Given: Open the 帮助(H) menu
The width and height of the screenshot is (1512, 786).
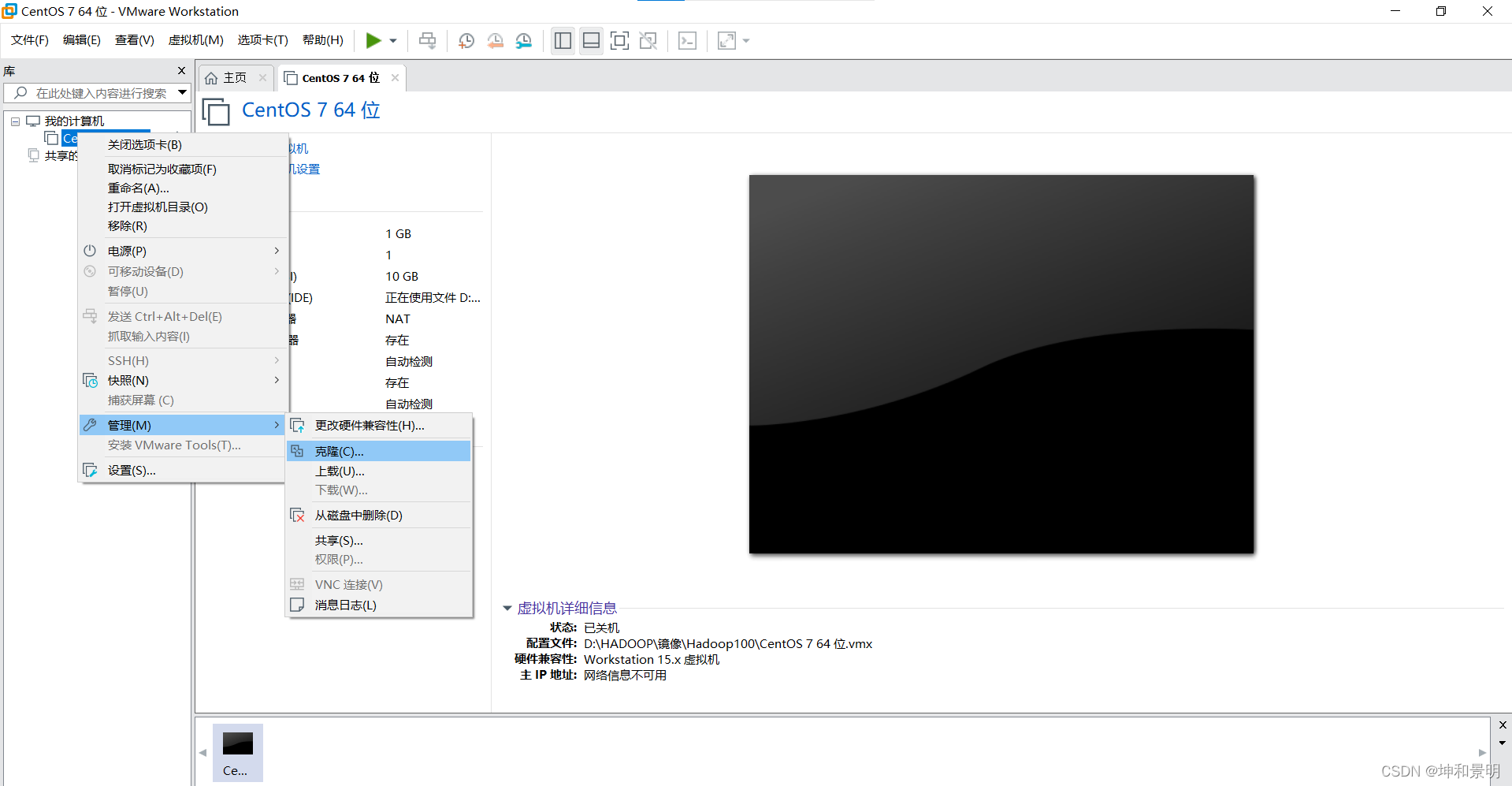Looking at the screenshot, I should point(323,40).
